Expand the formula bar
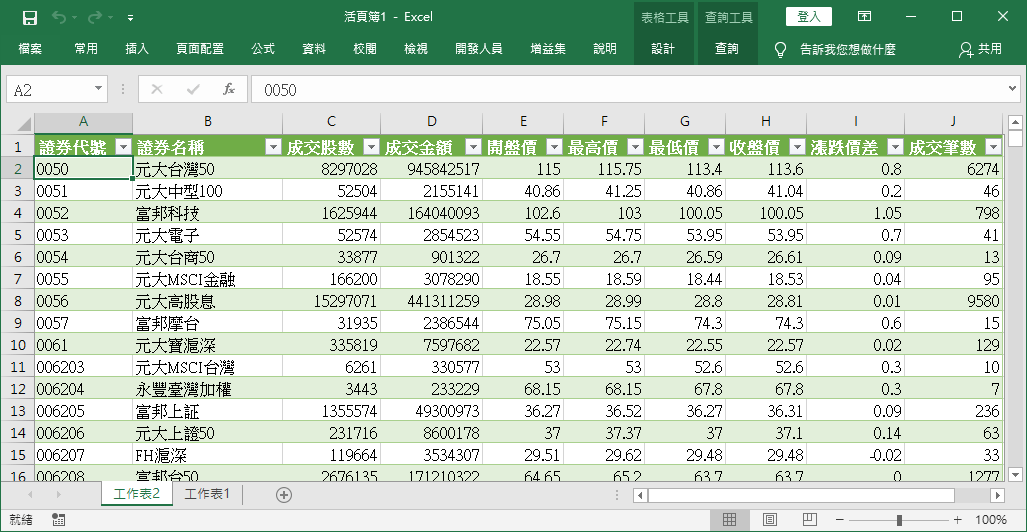 click(1013, 89)
